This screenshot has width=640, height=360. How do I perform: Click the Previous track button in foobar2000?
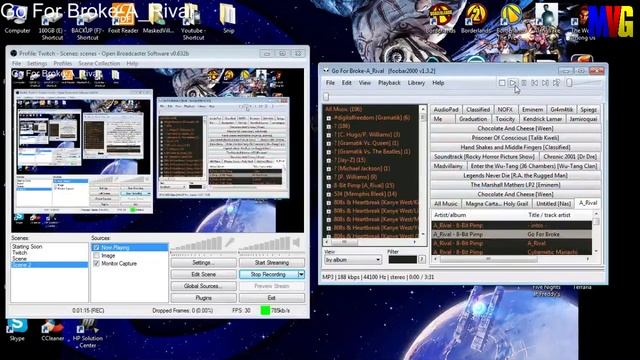click(534, 83)
